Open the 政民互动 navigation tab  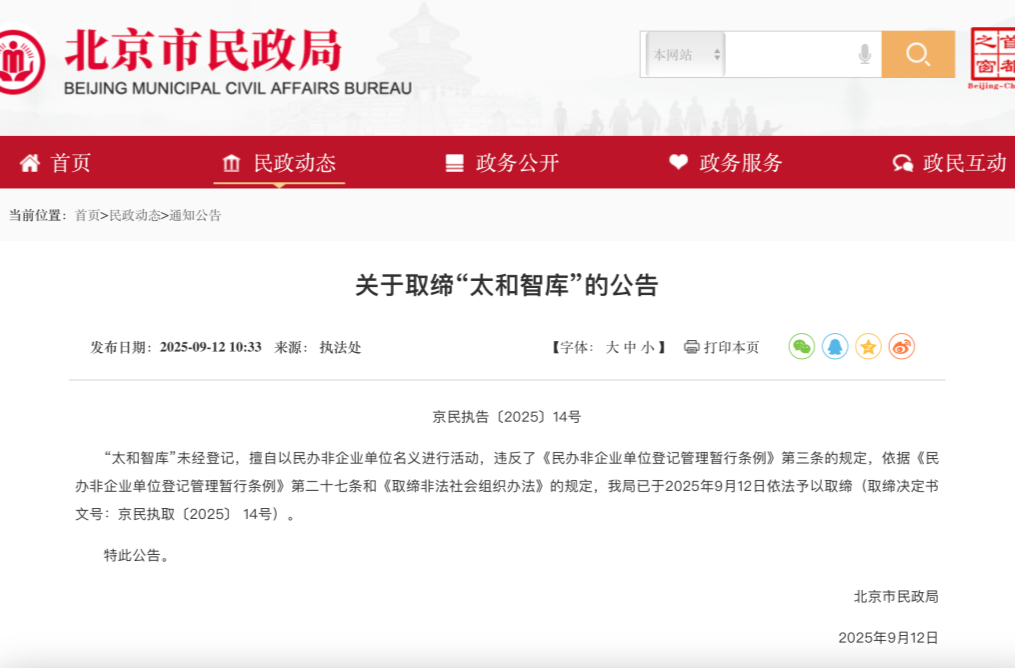[965, 162]
